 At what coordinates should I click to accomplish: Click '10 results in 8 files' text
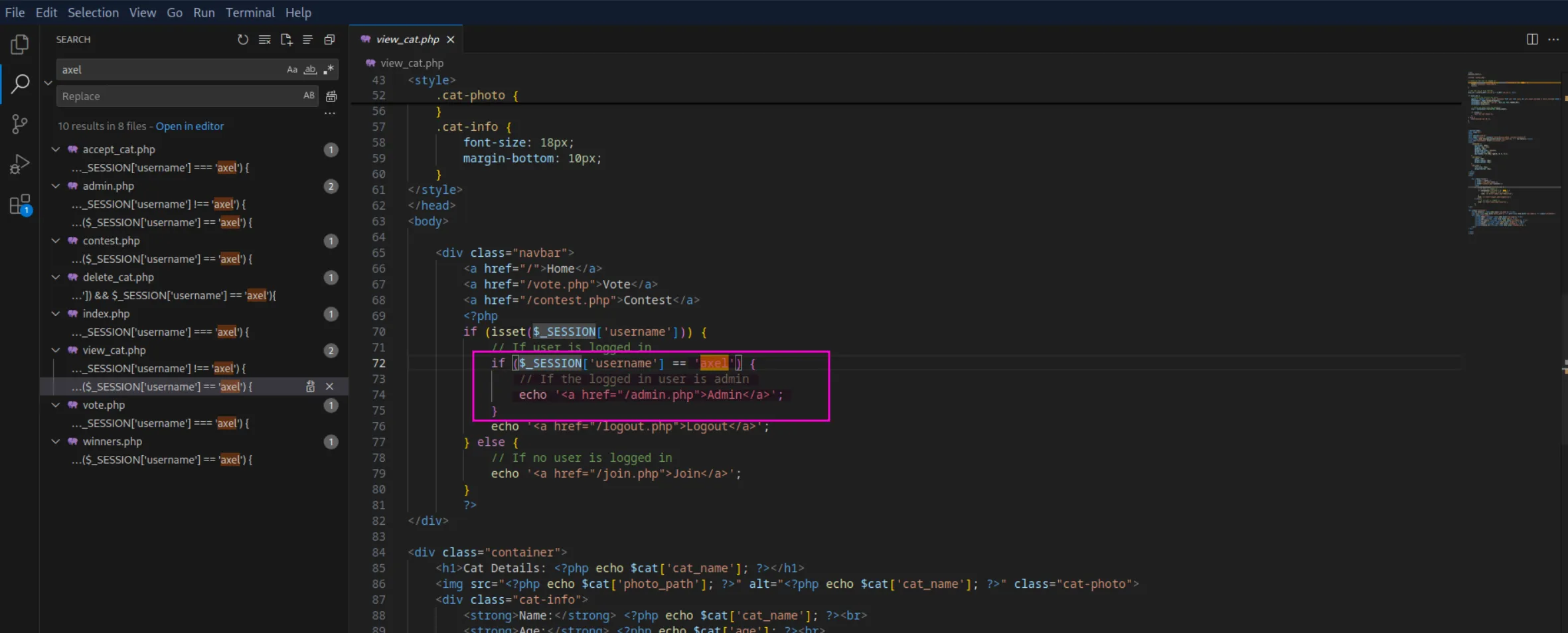[x=102, y=126]
